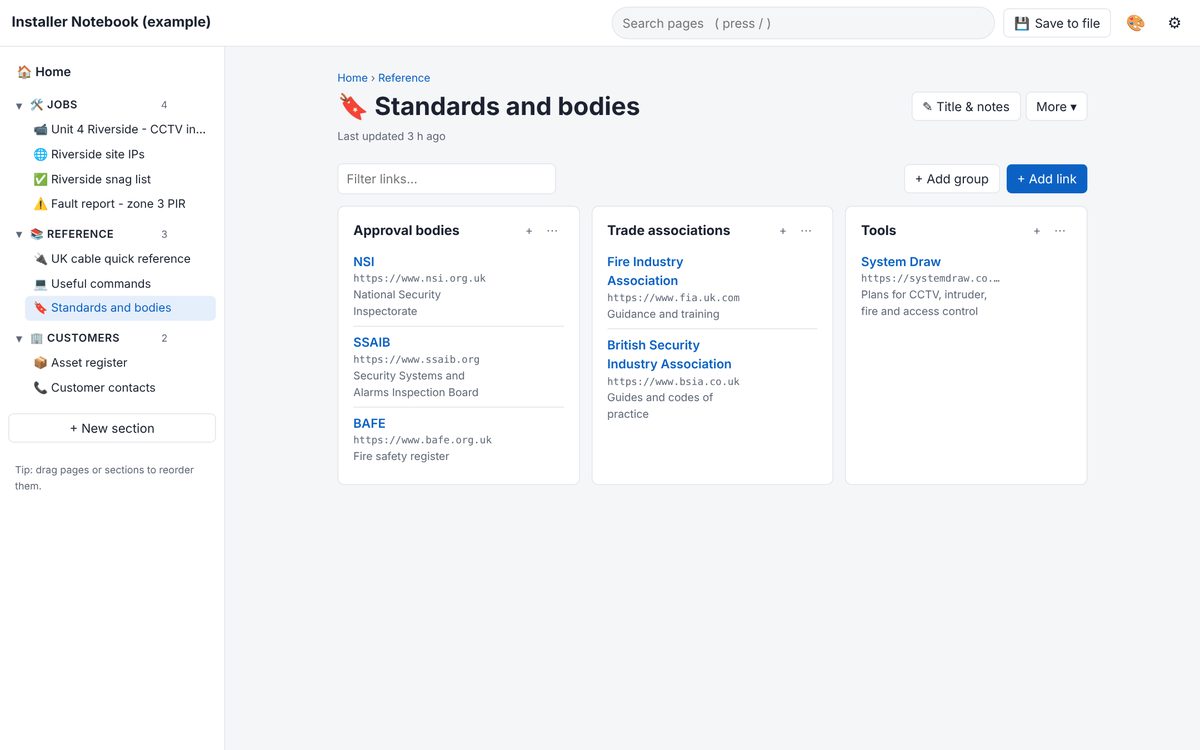Click the nsi.org.uk URL text
This screenshot has width=1200, height=750.
tap(419, 279)
